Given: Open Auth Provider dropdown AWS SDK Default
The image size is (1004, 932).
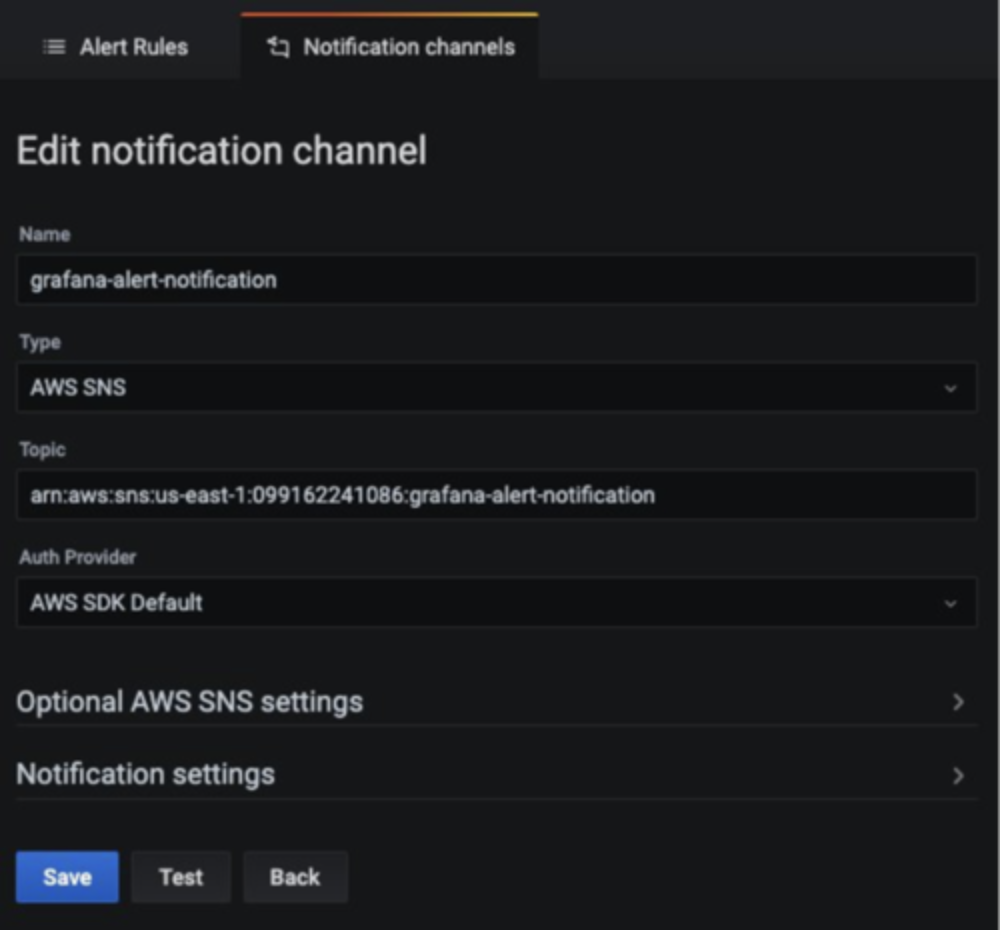Looking at the screenshot, I should click(497, 602).
